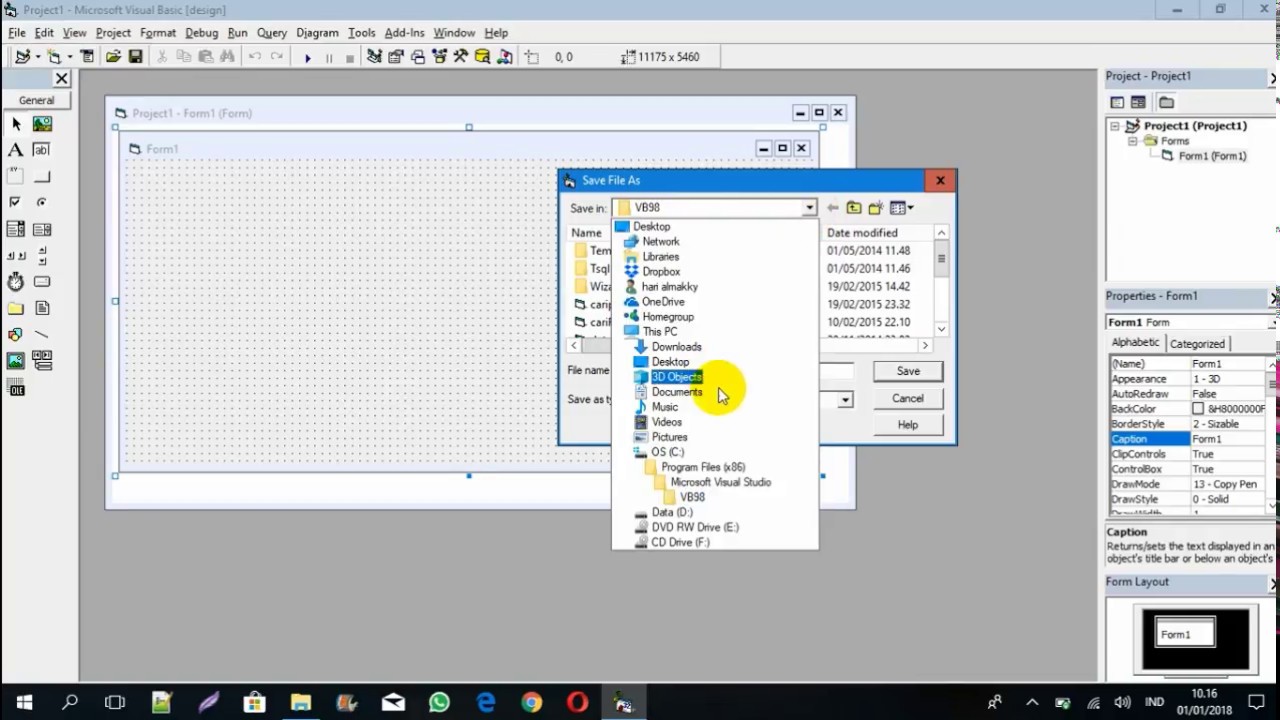Select the TextBox control tool
Screen dimensions: 1280x720
[42, 150]
